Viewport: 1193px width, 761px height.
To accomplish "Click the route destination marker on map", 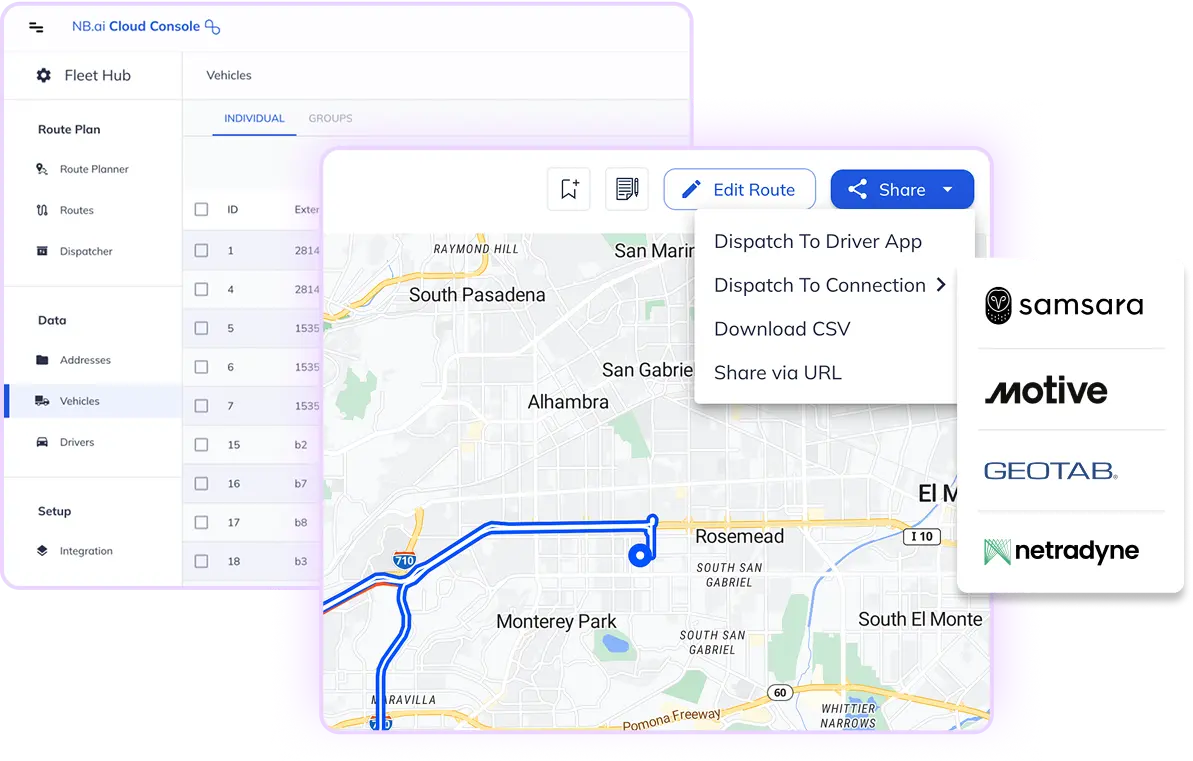I will [x=641, y=555].
